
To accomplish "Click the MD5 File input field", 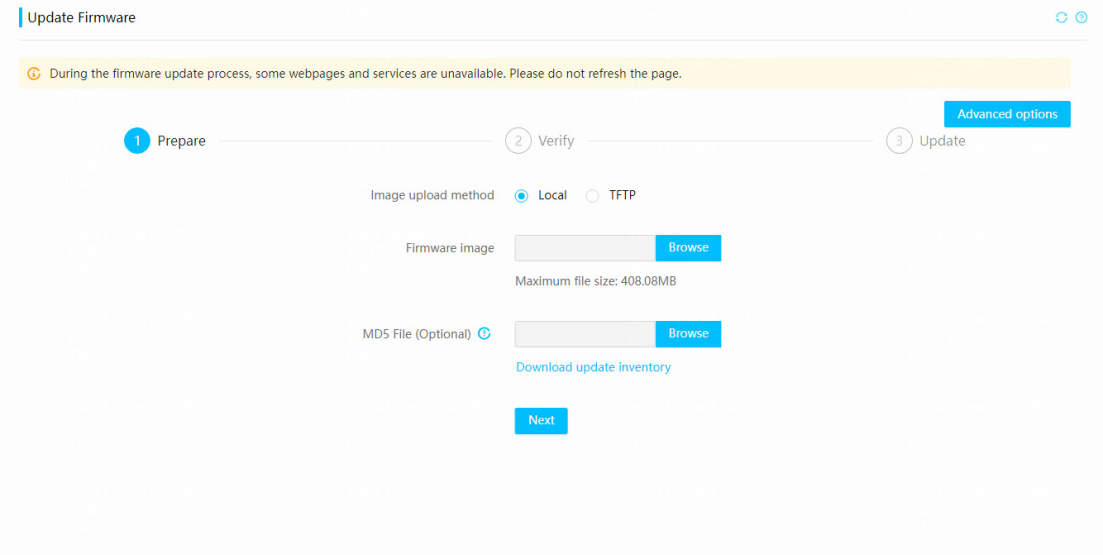I will click(585, 334).
